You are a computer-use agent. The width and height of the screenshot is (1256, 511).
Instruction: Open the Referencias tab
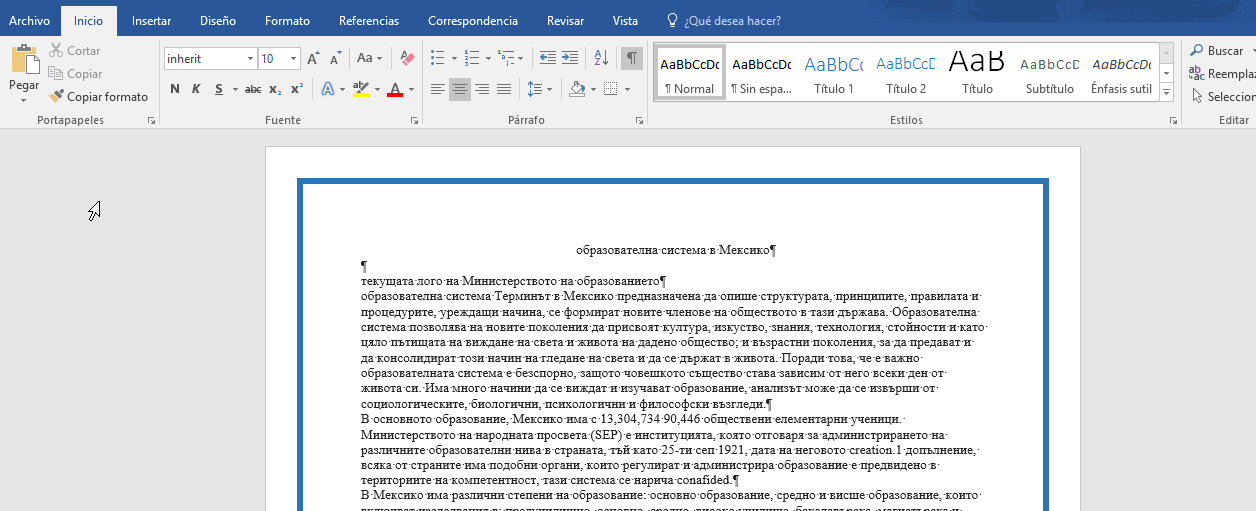[369, 20]
